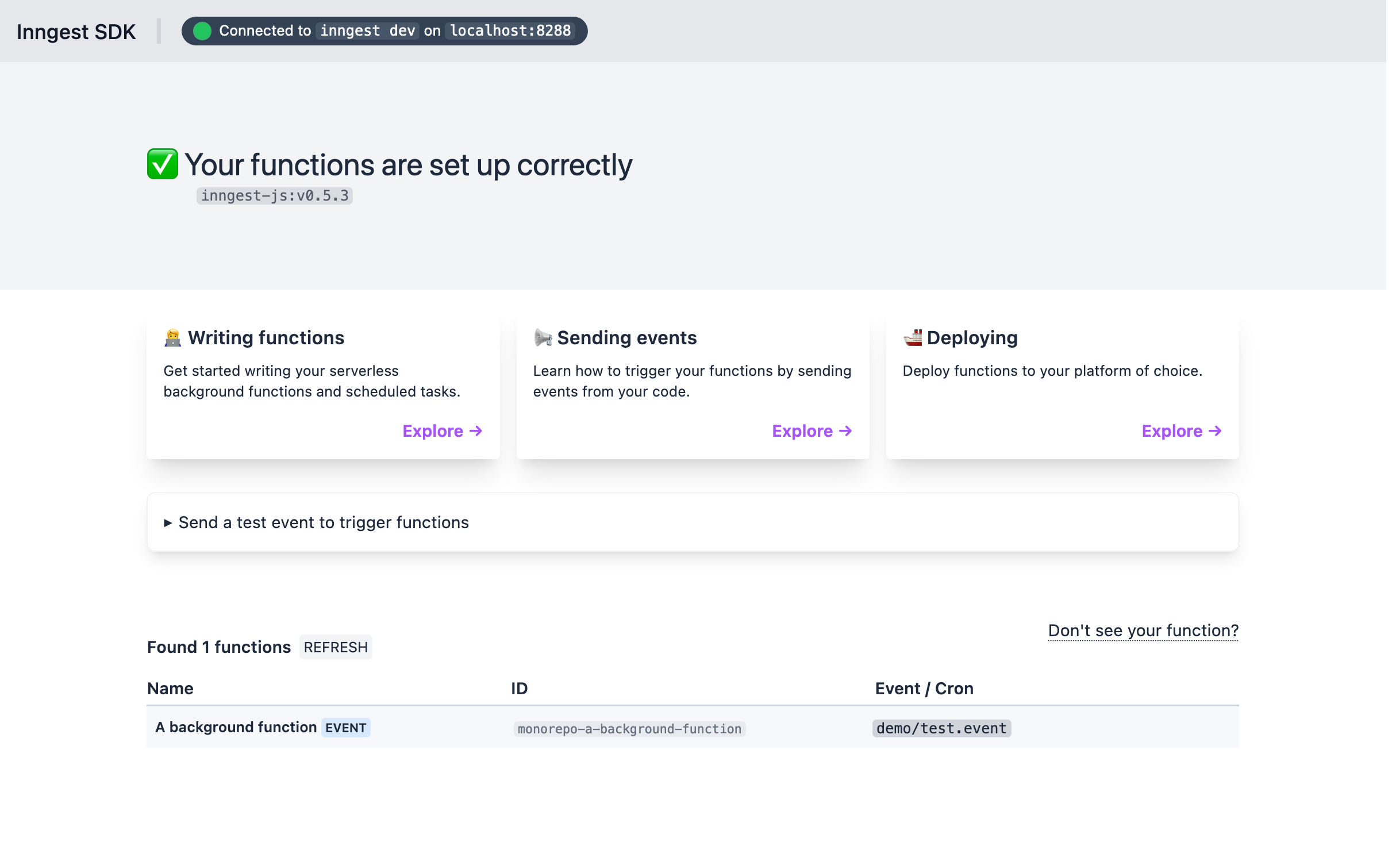
Task: Click the arrow icon beside Sending events Explore
Action: tap(845, 431)
